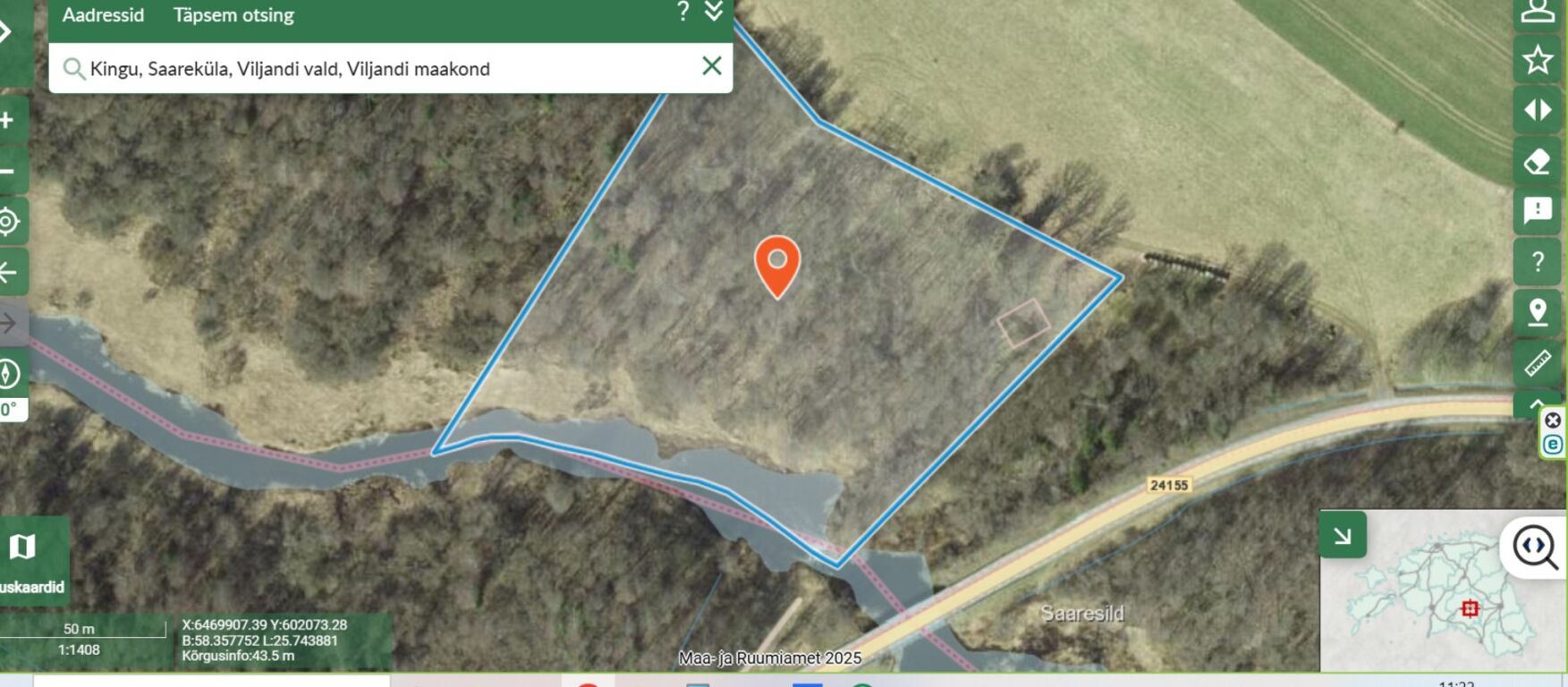Open favorites star icon
The image size is (1568, 687).
pyautogui.click(x=1538, y=60)
